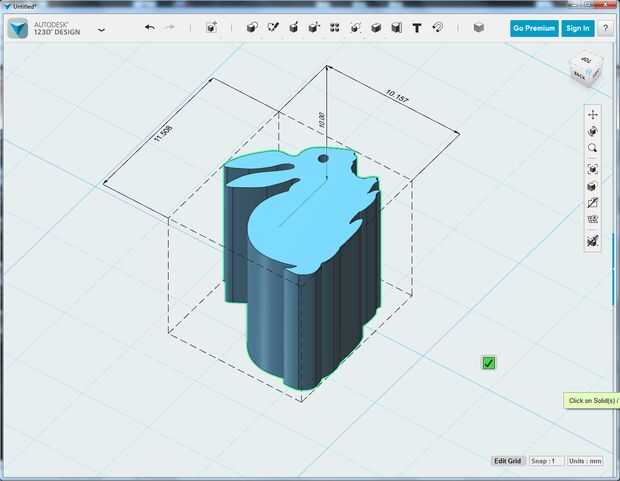Image resolution: width=620 pixels, height=481 pixels.
Task: Select the Pan tool in navigation bar
Action: point(593,115)
